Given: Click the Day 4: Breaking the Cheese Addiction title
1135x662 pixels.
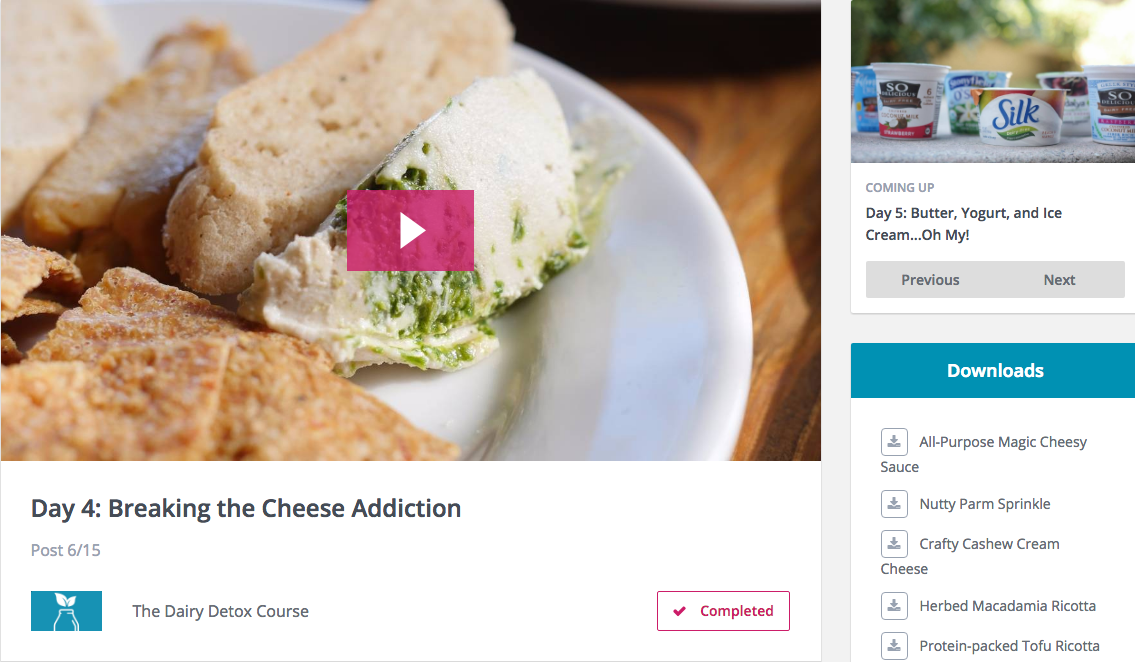Looking at the screenshot, I should pos(246,508).
